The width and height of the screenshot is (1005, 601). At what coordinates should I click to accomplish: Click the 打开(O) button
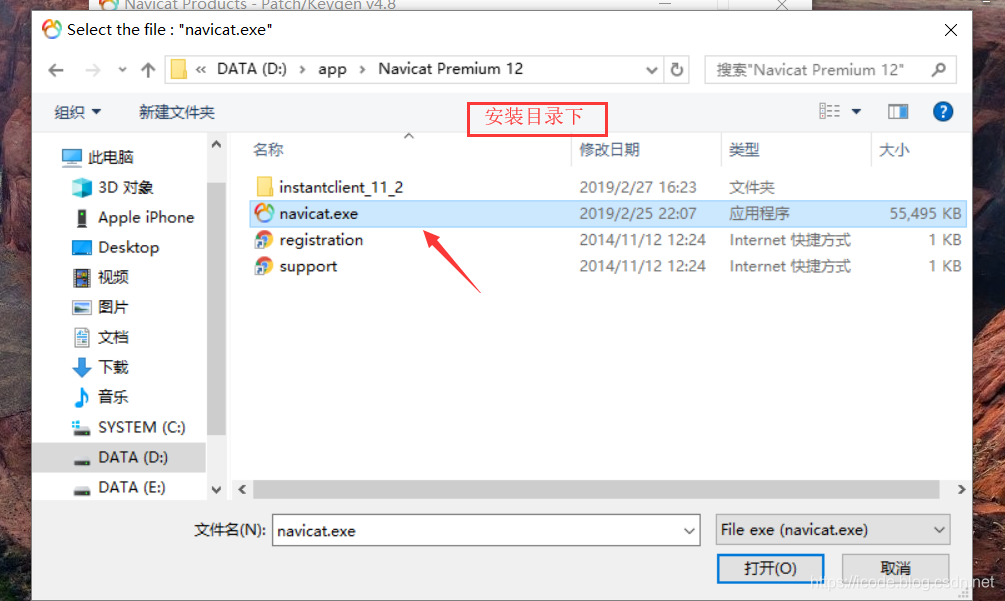(x=770, y=568)
